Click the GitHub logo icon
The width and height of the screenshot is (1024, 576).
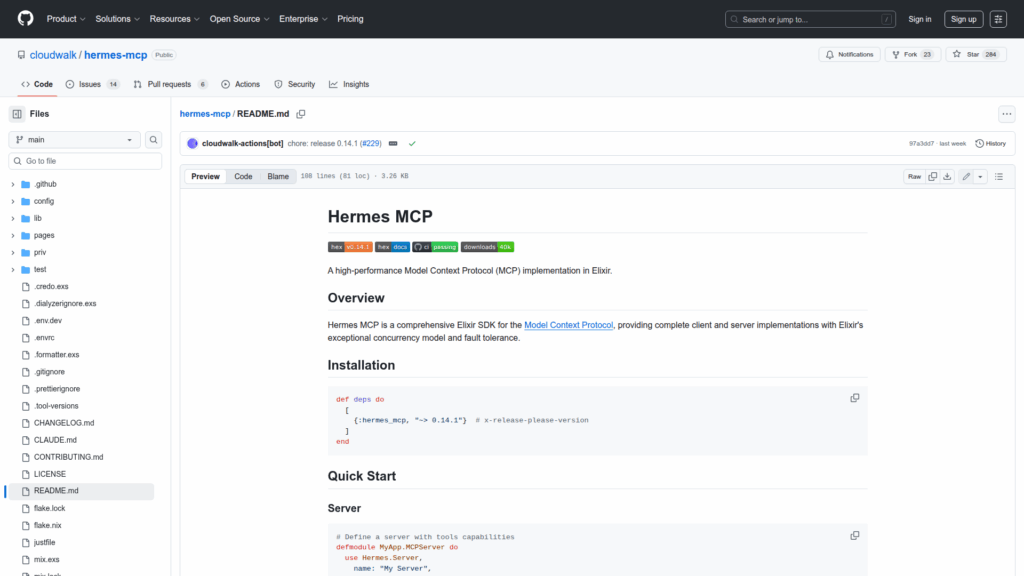coord(25,19)
